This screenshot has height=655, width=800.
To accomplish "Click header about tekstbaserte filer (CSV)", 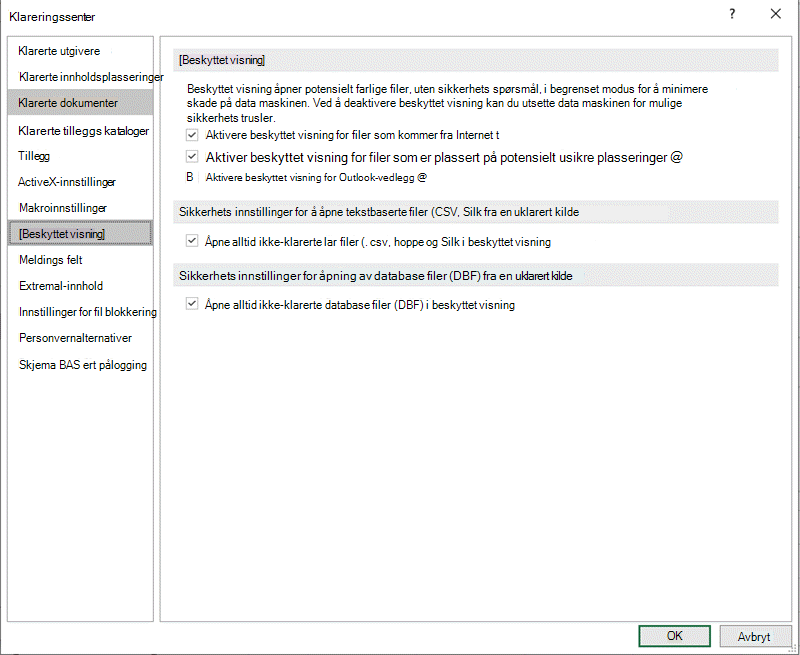I will [476, 212].
